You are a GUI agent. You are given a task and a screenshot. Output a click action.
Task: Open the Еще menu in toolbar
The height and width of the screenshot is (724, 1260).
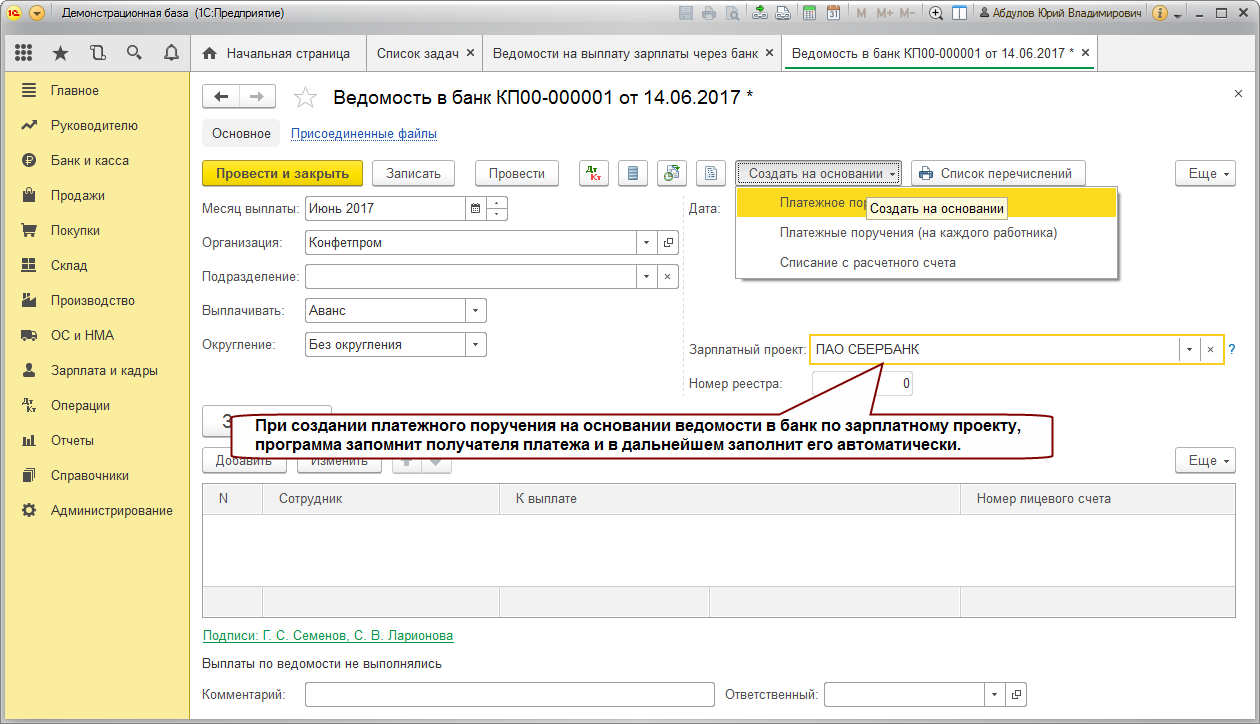coord(1205,173)
